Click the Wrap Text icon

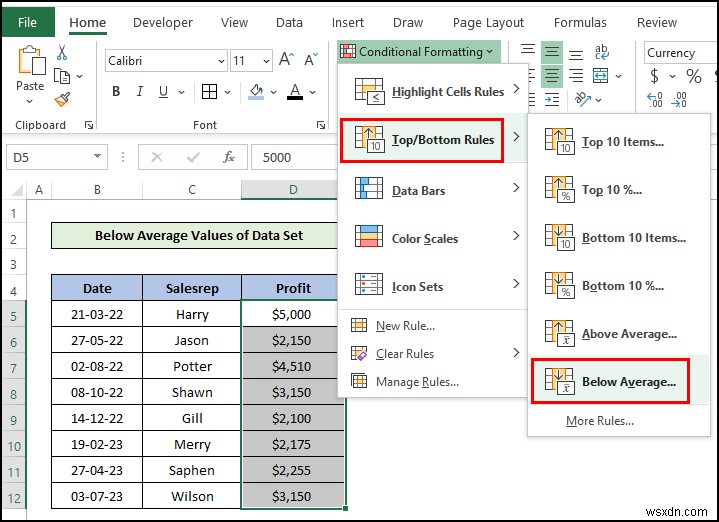click(601, 52)
